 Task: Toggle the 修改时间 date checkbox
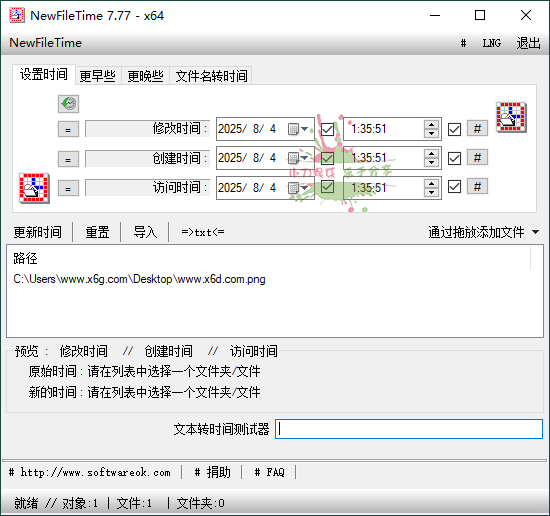point(327,129)
